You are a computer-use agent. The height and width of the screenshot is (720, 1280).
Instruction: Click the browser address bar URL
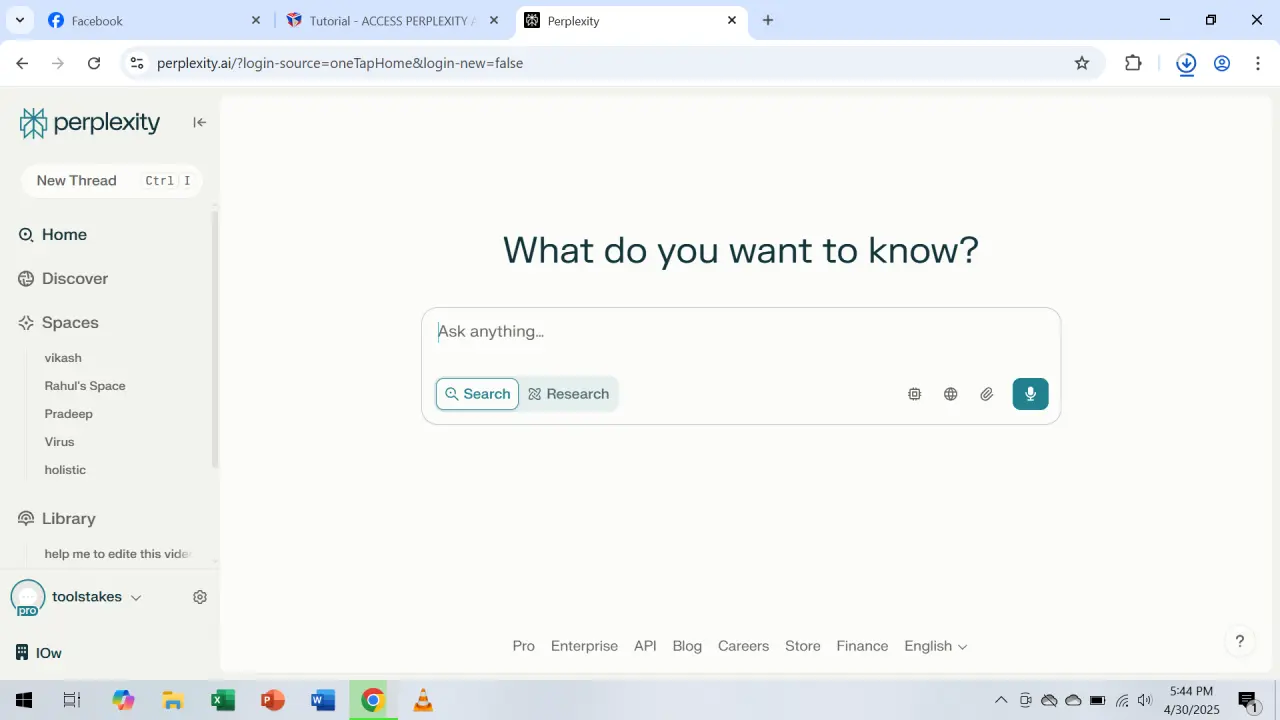(340, 63)
